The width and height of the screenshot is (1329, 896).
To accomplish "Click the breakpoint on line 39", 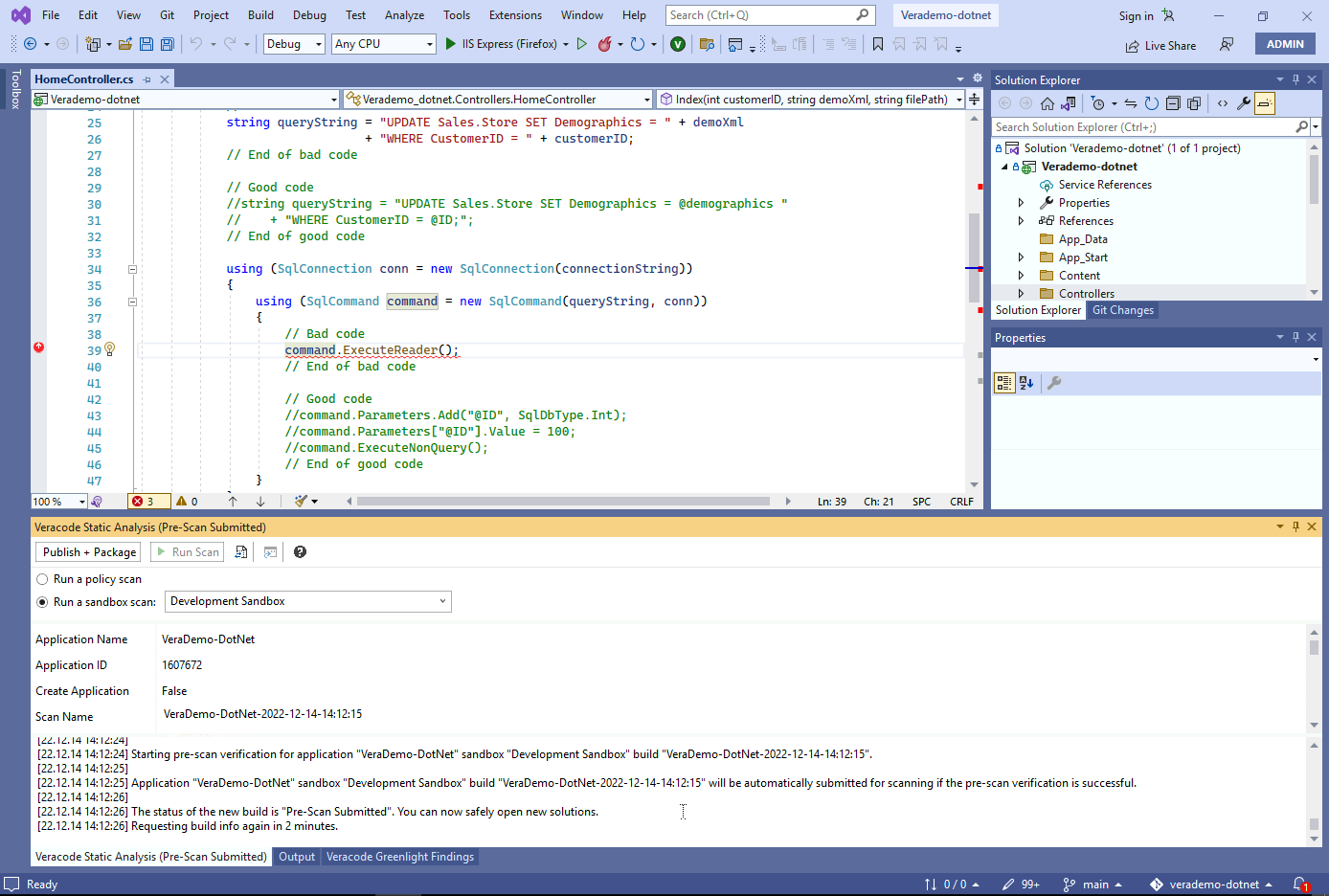I will click(x=39, y=347).
